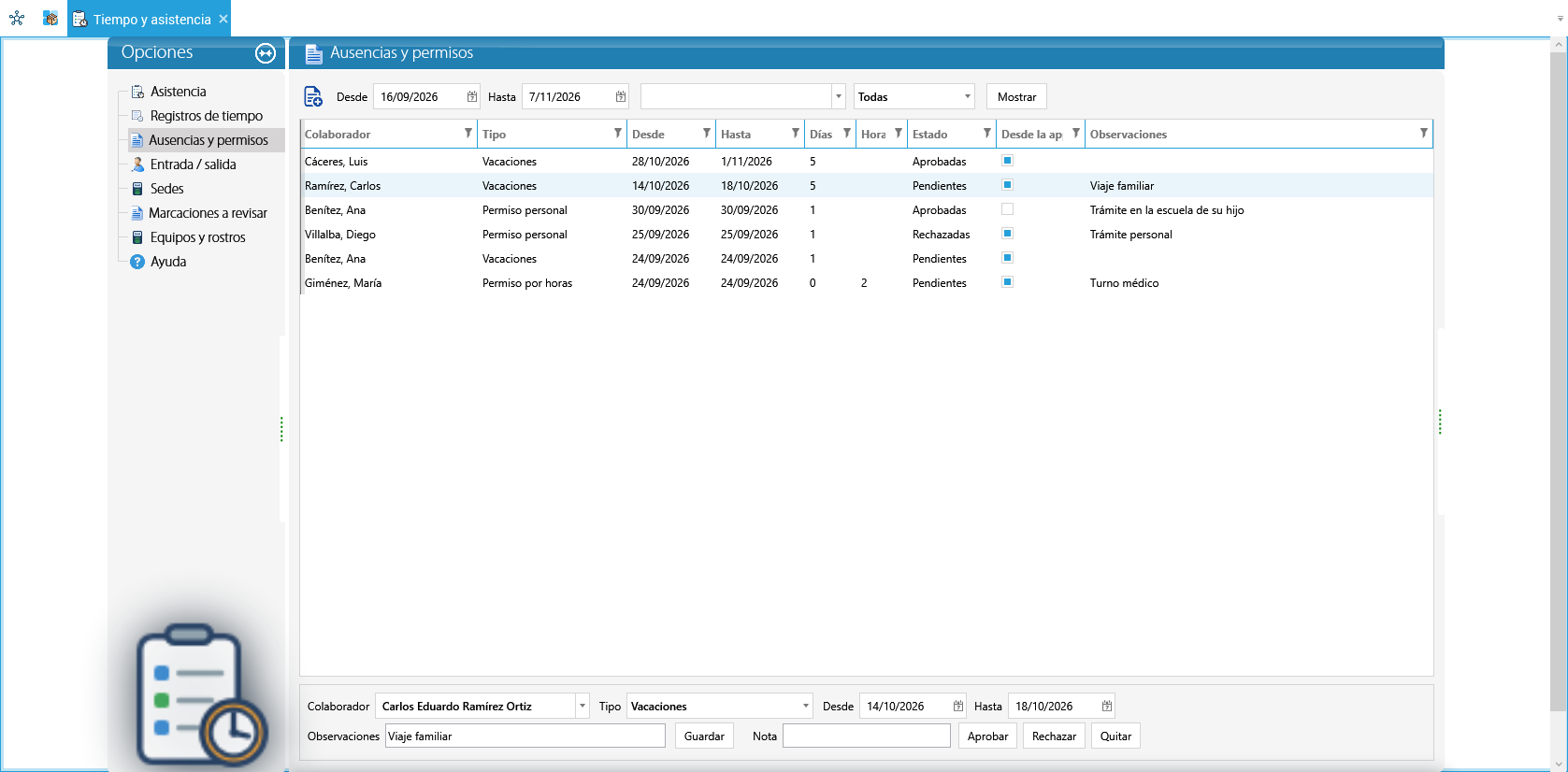1568x772 pixels.
Task: Open calendar picker for filter Hasta date
Action: coord(621,96)
